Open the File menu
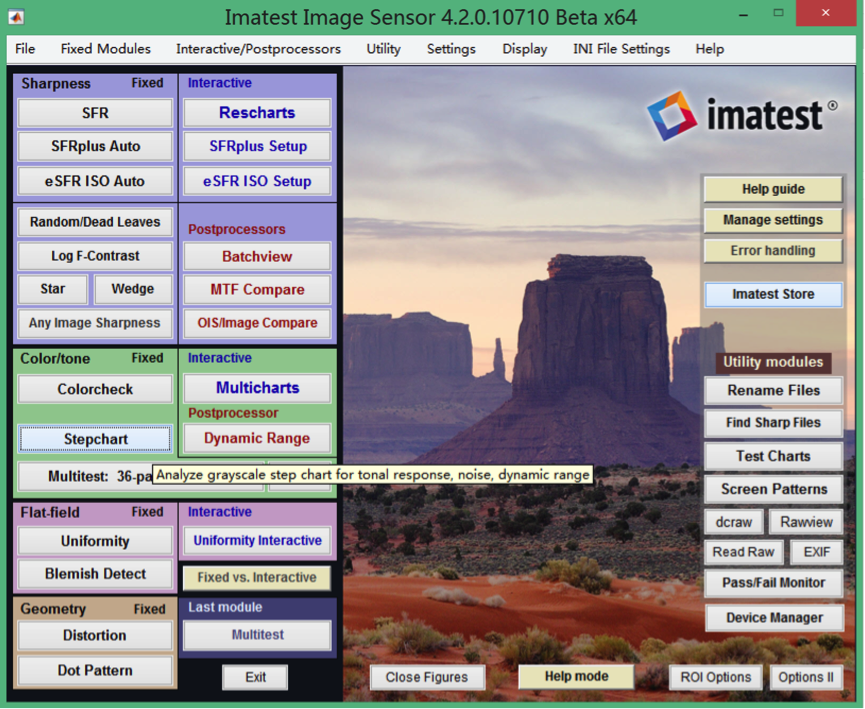Image resolution: width=865 pixels, height=709 pixels. point(25,49)
